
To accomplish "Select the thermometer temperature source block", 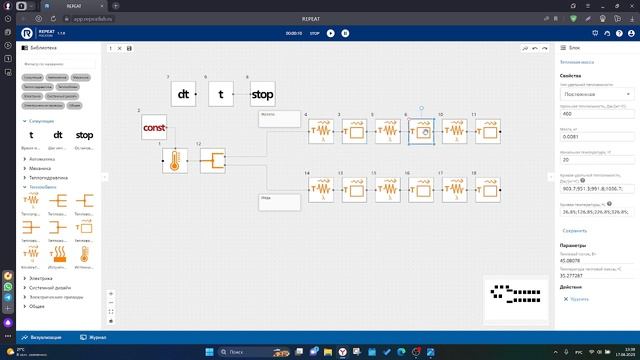I will tap(175, 161).
